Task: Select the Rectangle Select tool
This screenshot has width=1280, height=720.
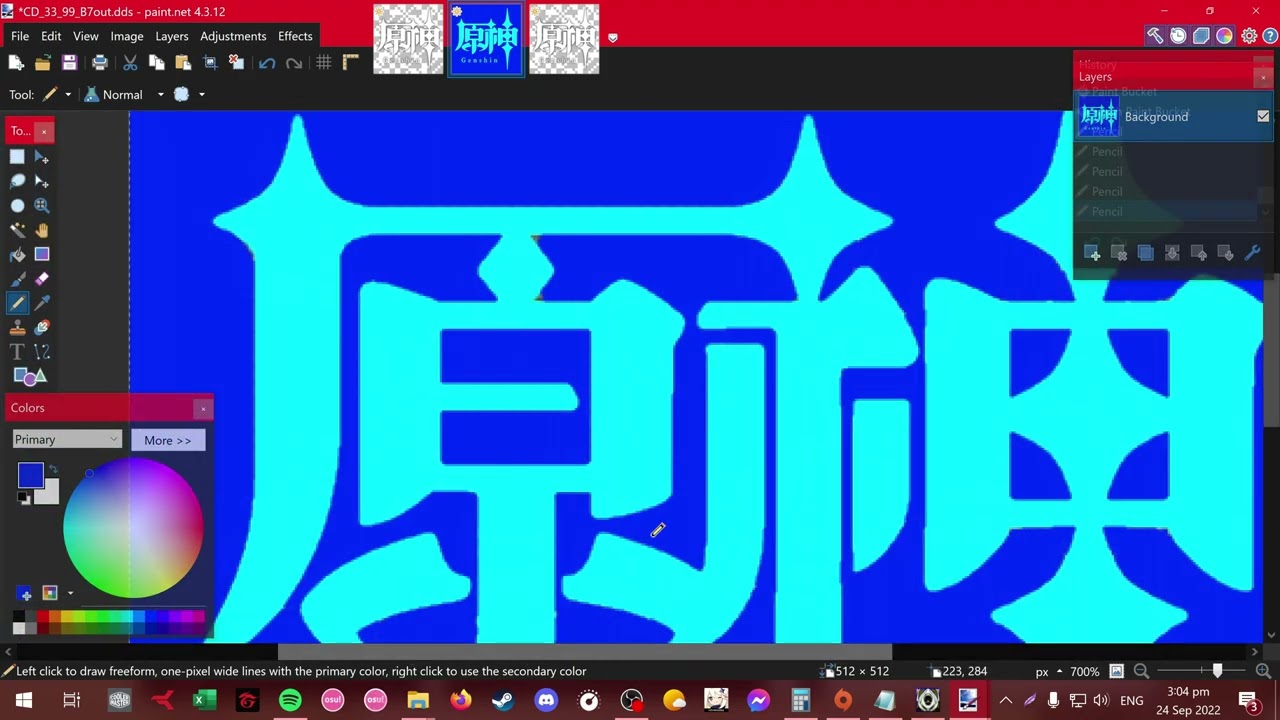Action: (17, 157)
